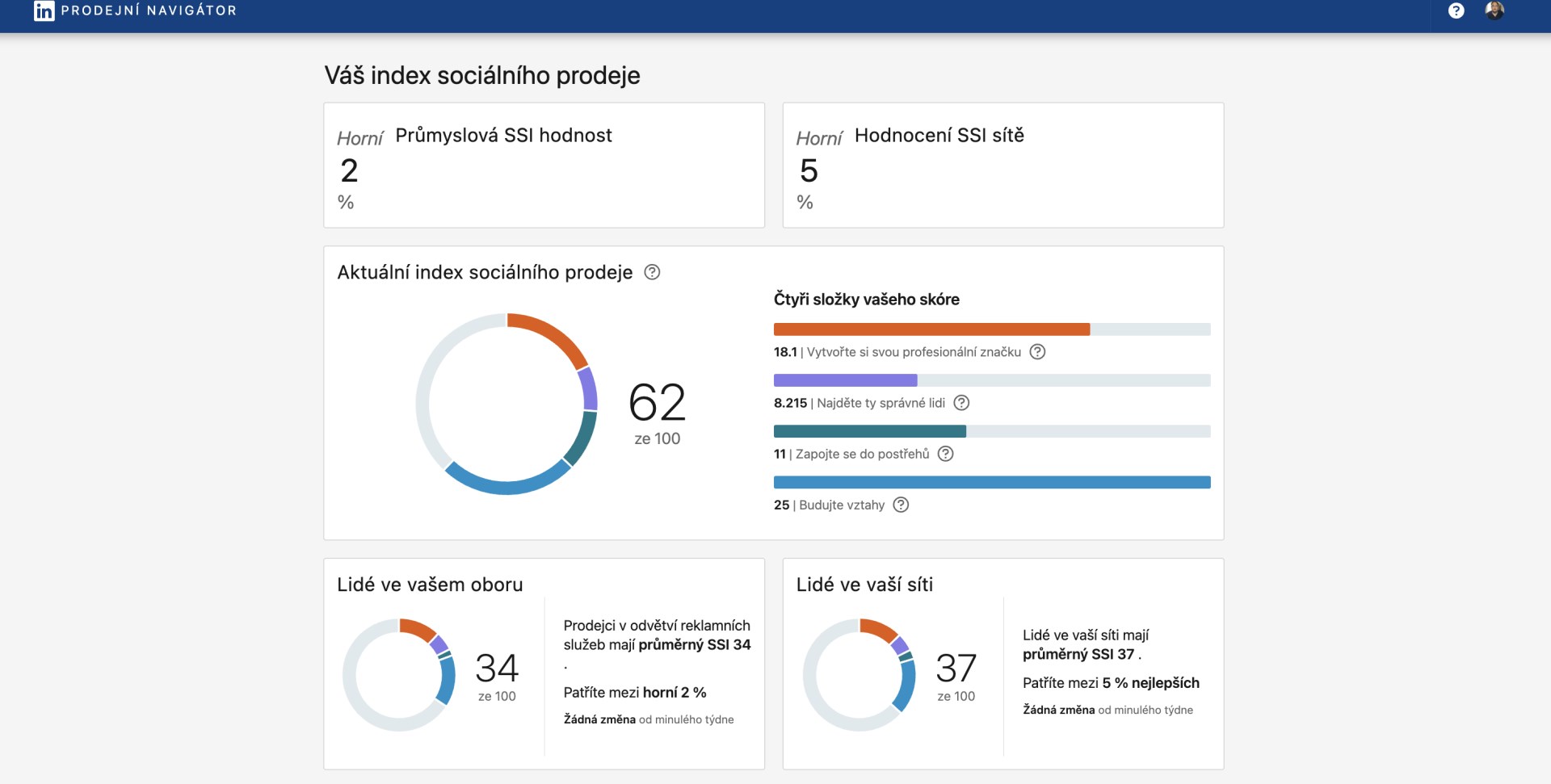The image size is (1551, 784).
Task: Click help icon for Najděte ty správné lidi
Action: point(961,403)
